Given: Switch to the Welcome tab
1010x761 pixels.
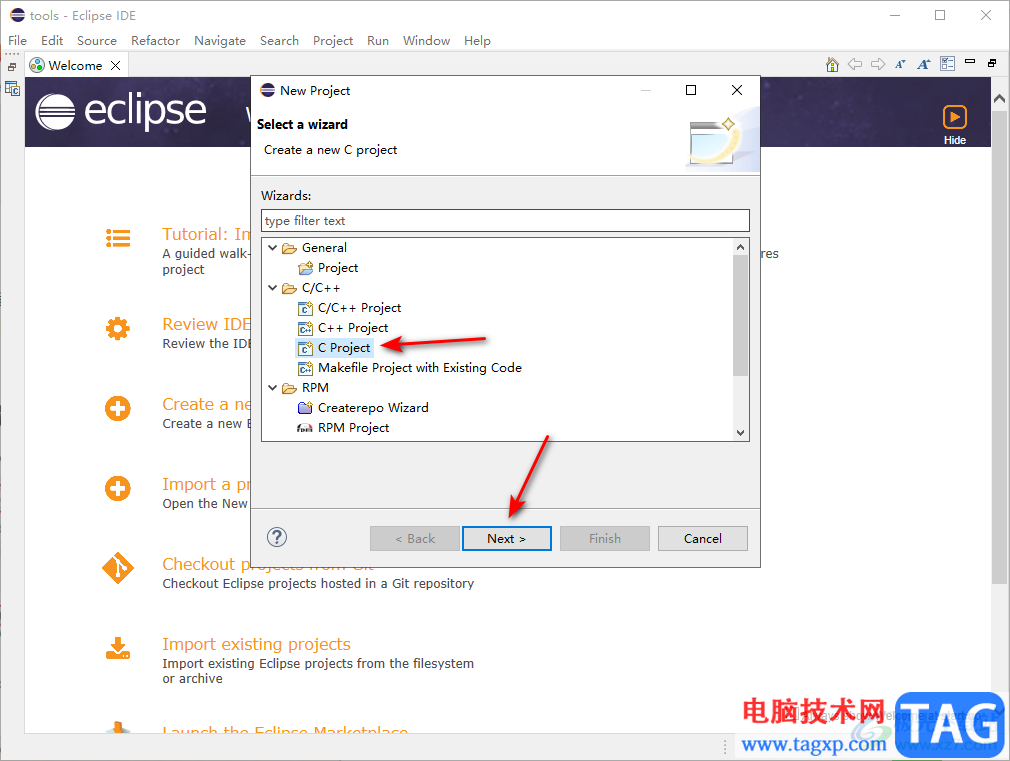Looking at the screenshot, I should click(75, 66).
